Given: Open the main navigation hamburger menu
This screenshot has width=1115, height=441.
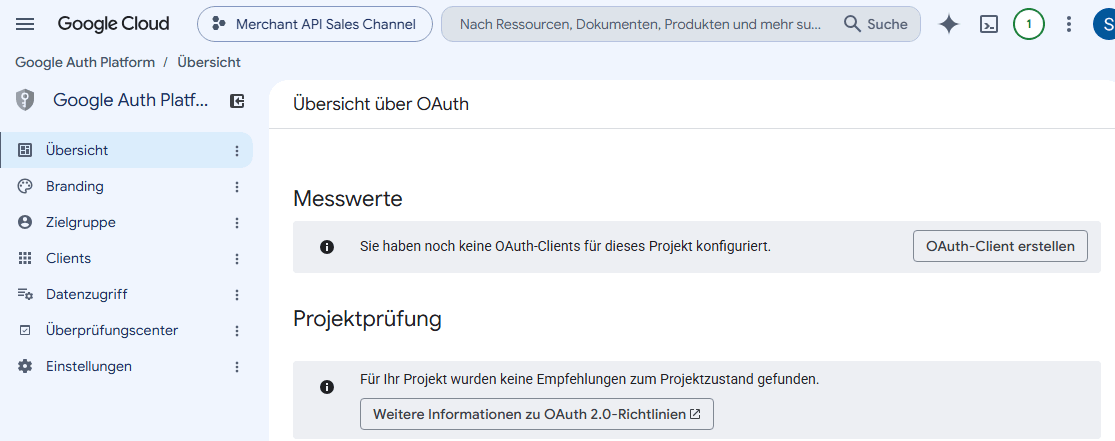Looking at the screenshot, I should click(25, 24).
